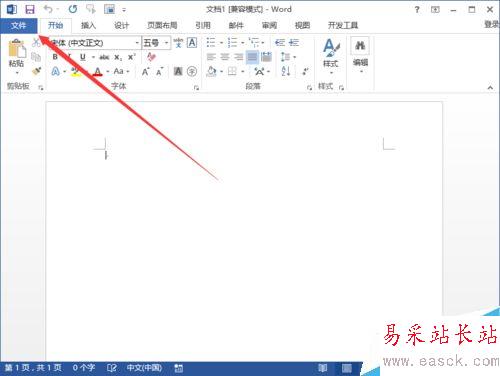
Task: Set line and paragraph spacing
Action: click(x=286, y=57)
